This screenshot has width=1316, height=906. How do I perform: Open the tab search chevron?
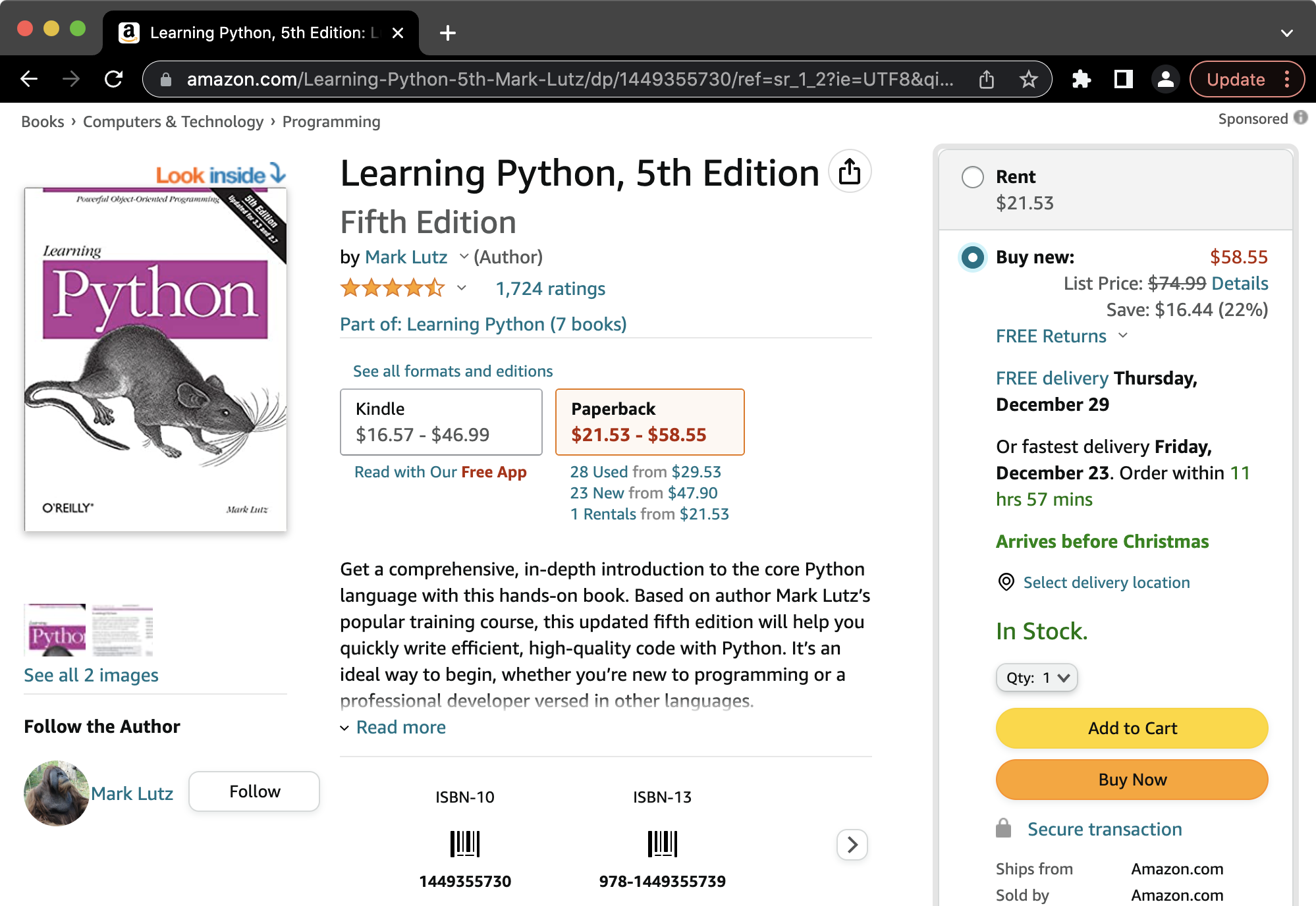pos(1286,33)
